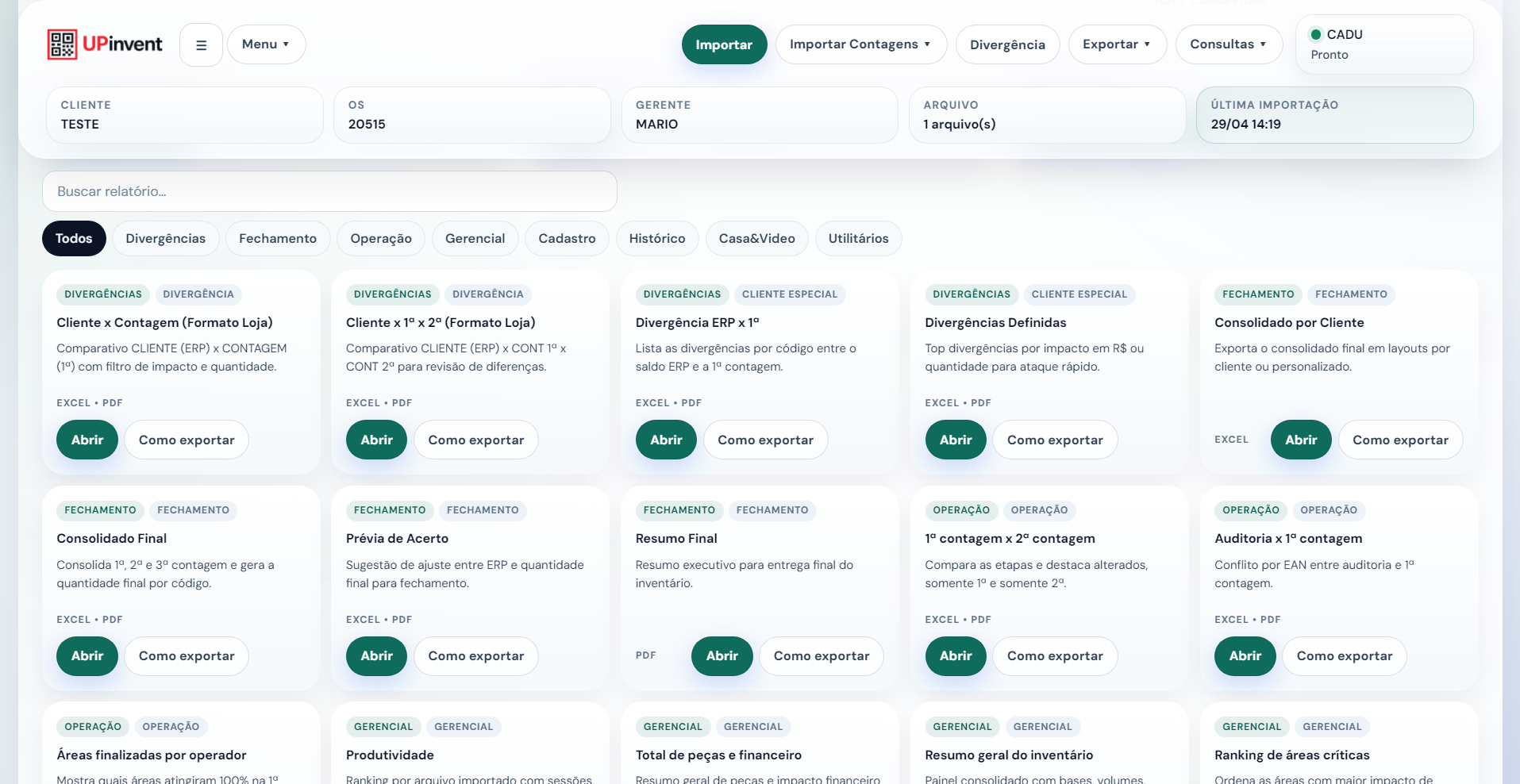Click the Importar button

[x=724, y=44]
